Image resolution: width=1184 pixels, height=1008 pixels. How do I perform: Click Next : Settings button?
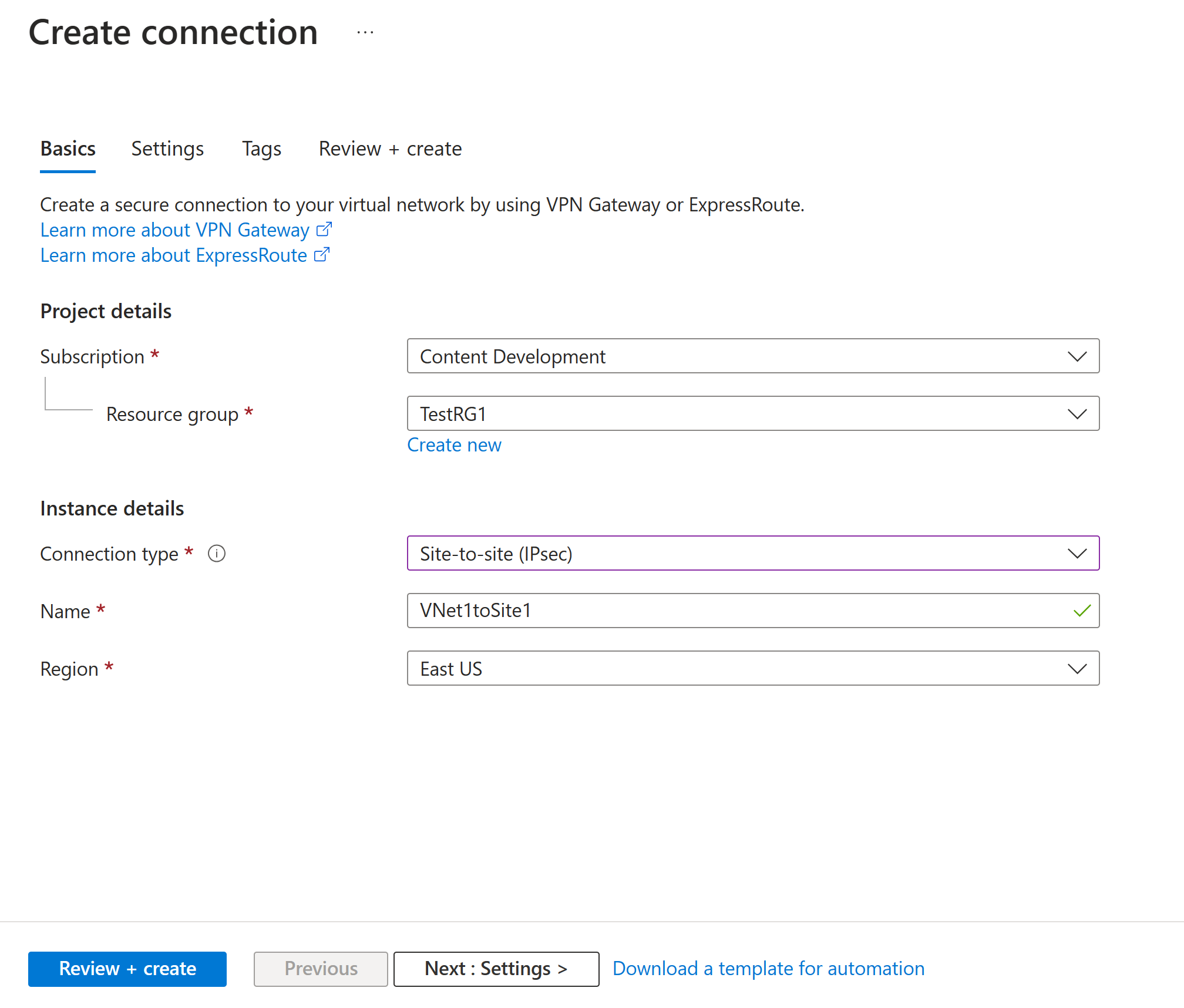(x=496, y=969)
